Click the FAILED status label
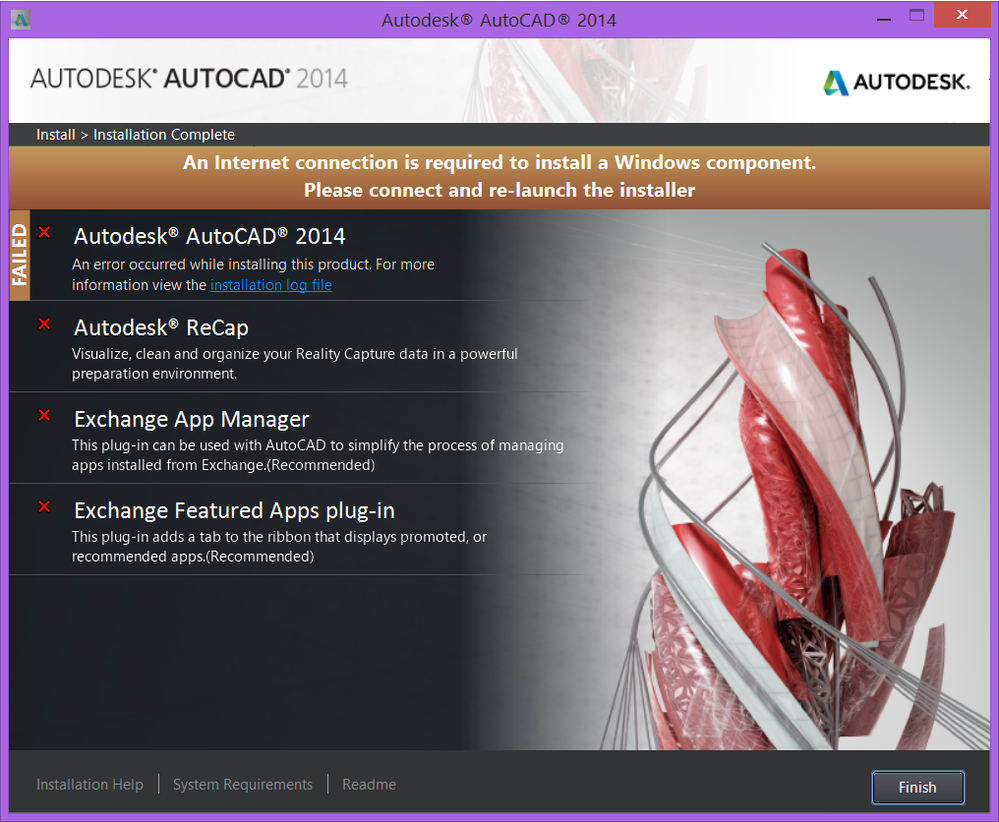Viewport: 999px width, 822px height. click(20, 255)
